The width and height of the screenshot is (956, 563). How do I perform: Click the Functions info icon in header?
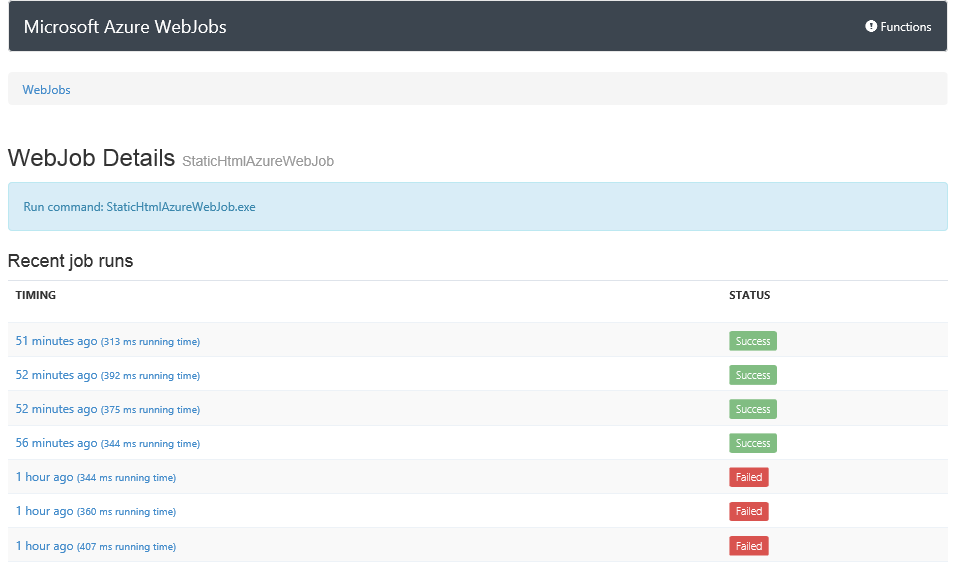(x=871, y=27)
